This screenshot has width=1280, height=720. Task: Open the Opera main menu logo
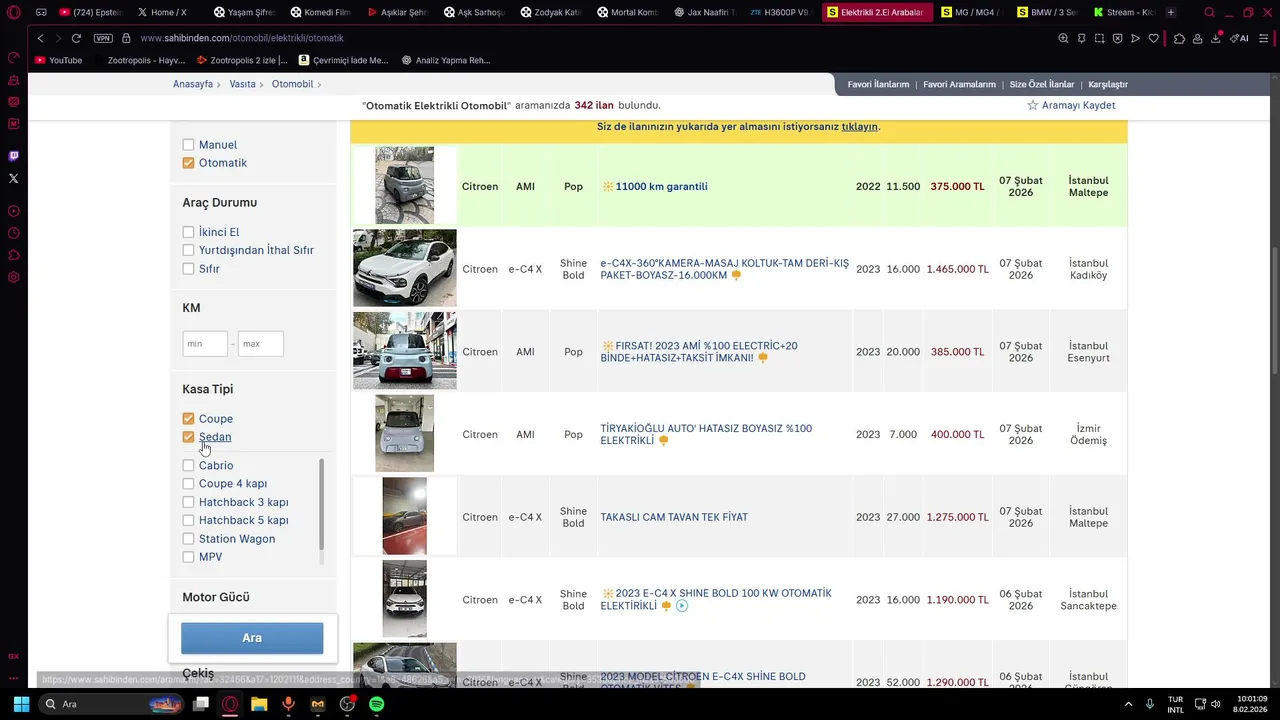click(14, 12)
